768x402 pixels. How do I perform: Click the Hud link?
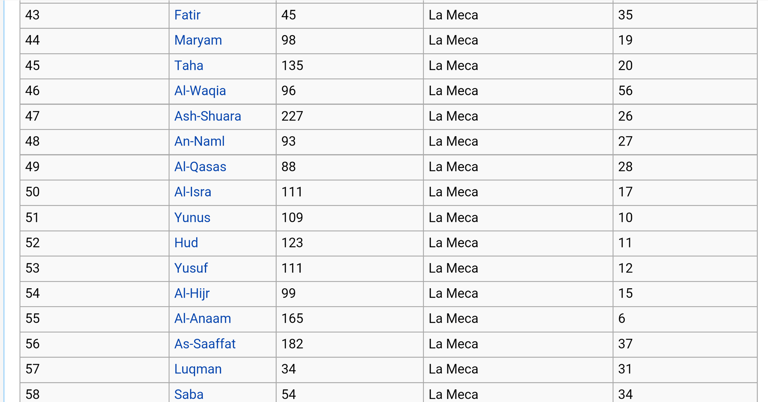pos(186,243)
